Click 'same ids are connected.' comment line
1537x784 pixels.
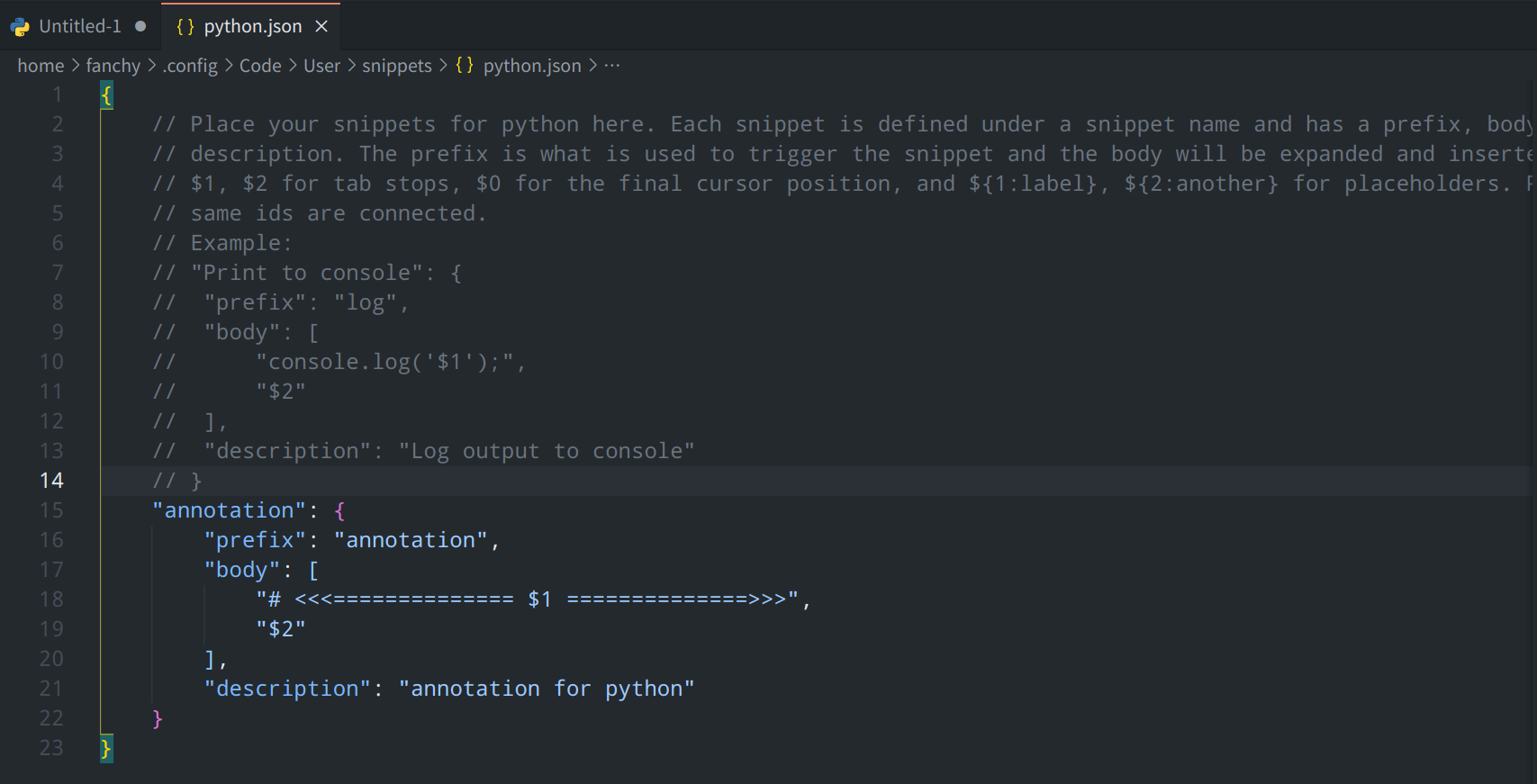(x=339, y=213)
